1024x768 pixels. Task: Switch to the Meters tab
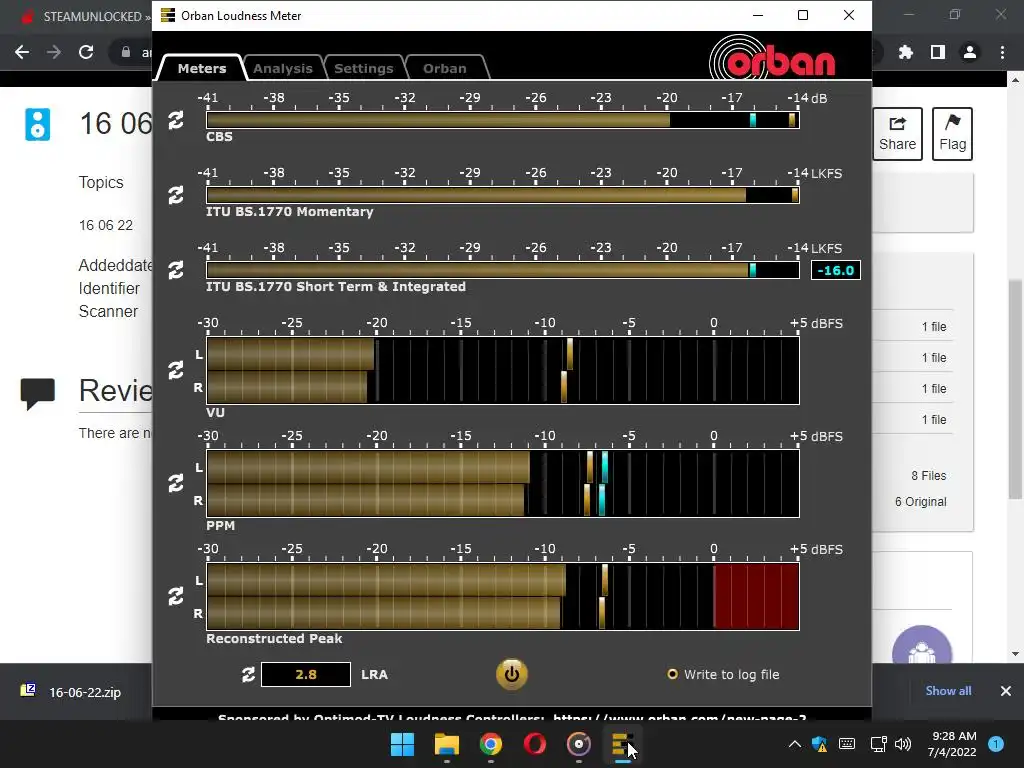pyautogui.click(x=201, y=68)
